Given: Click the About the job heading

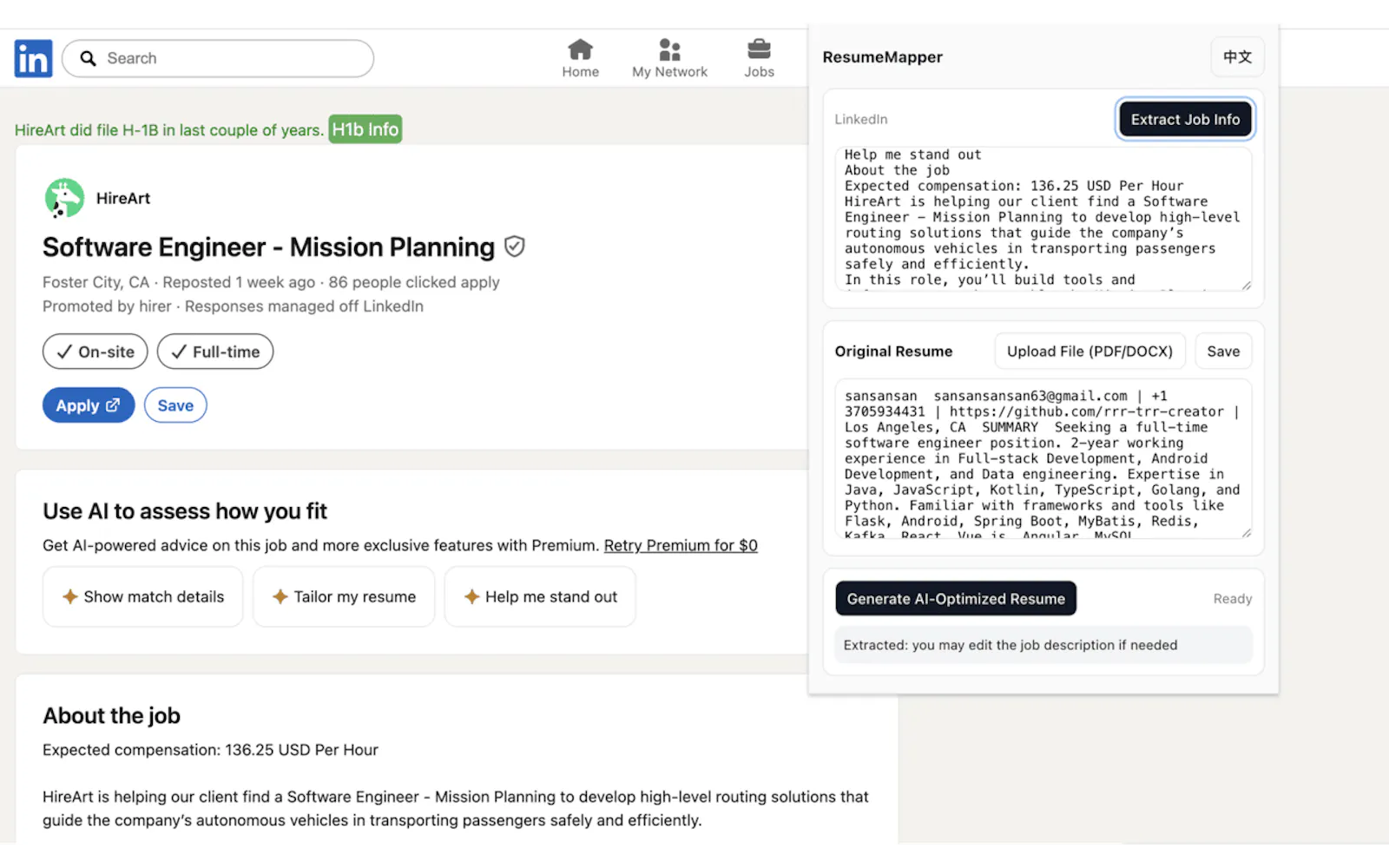Looking at the screenshot, I should [112, 716].
